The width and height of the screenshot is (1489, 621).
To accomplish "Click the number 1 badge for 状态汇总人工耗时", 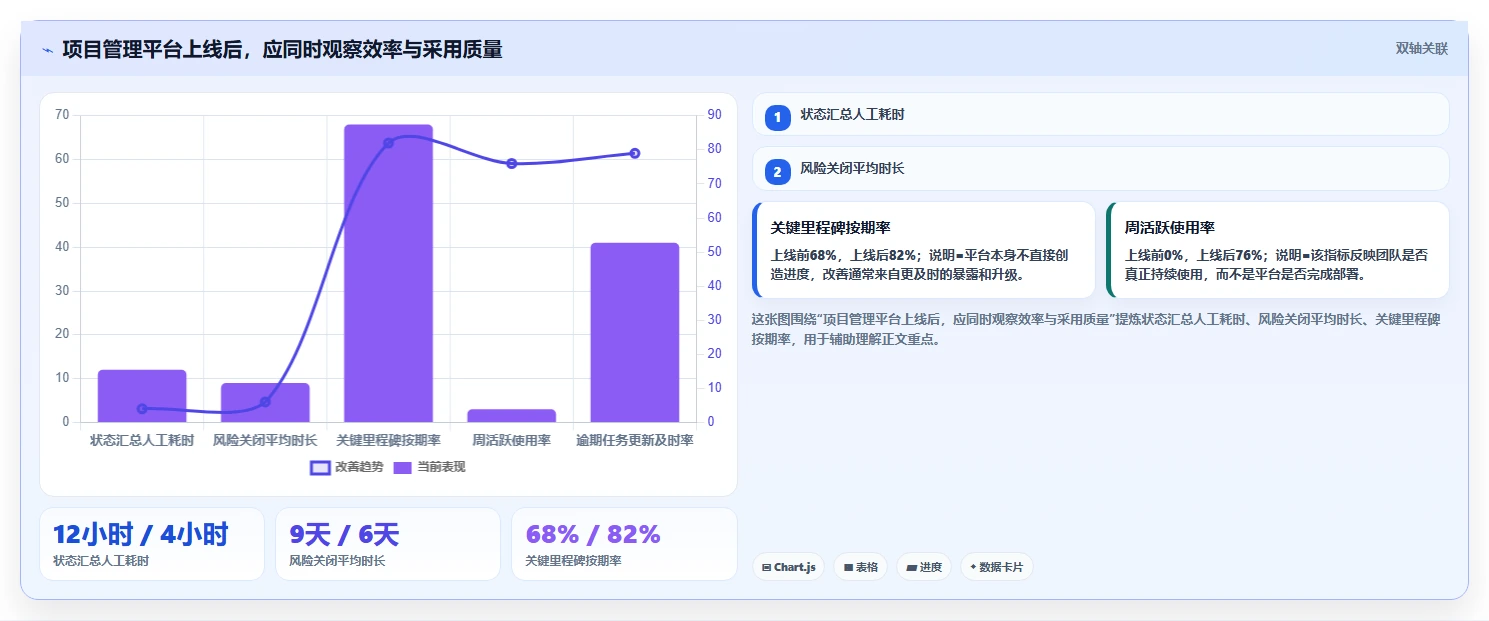I will pos(777,117).
